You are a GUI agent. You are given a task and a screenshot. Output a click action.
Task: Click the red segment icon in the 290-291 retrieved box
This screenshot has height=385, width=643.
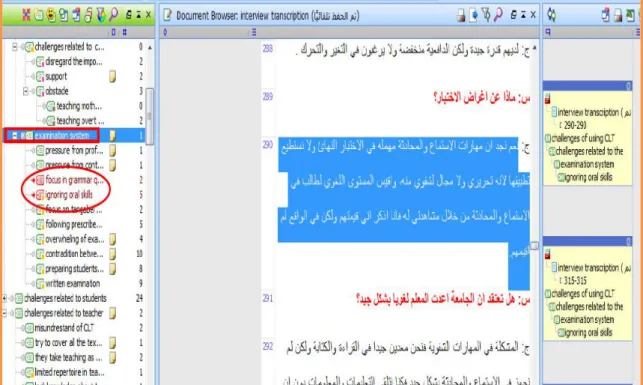(547, 99)
